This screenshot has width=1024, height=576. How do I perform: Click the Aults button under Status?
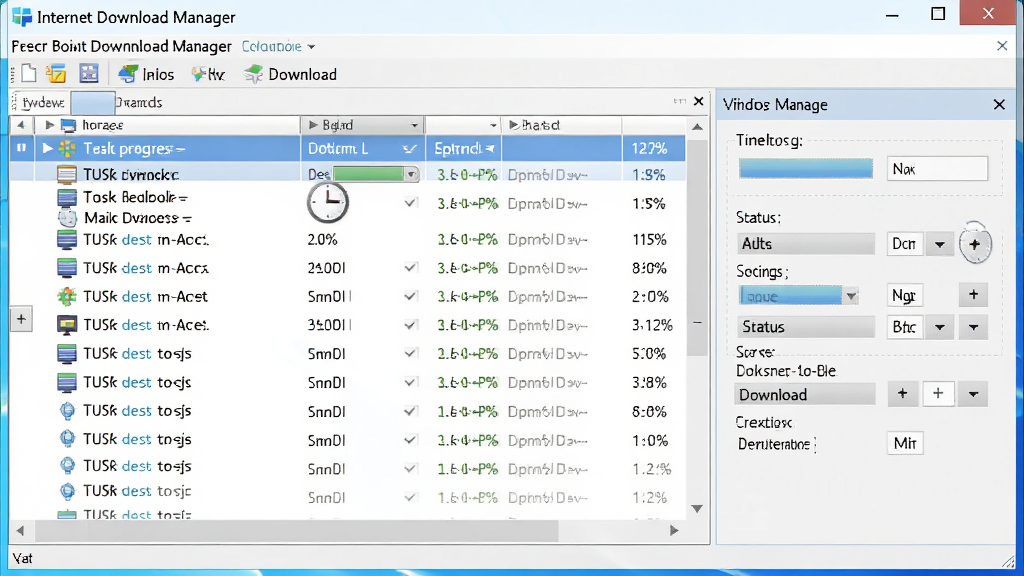[x=805, y=244]
